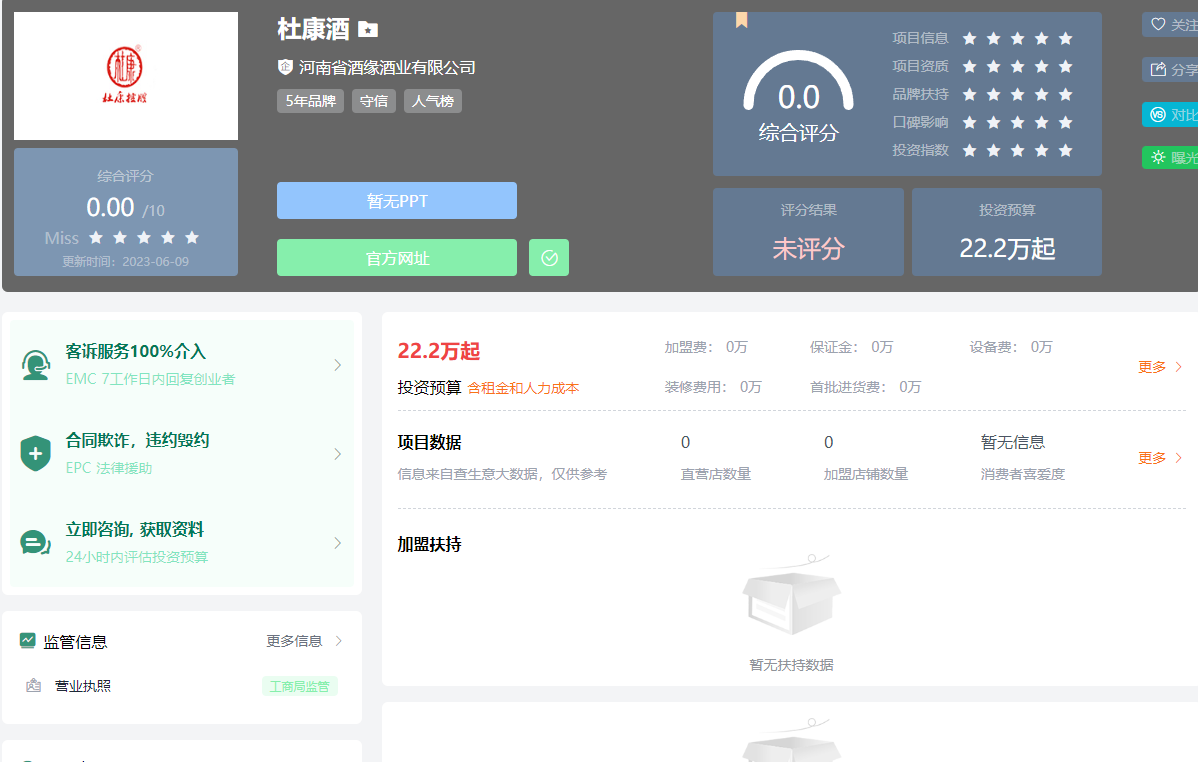Click the green shield plus icon
1198x762 pixels.
pyautogui.click(x=36, y=453)
